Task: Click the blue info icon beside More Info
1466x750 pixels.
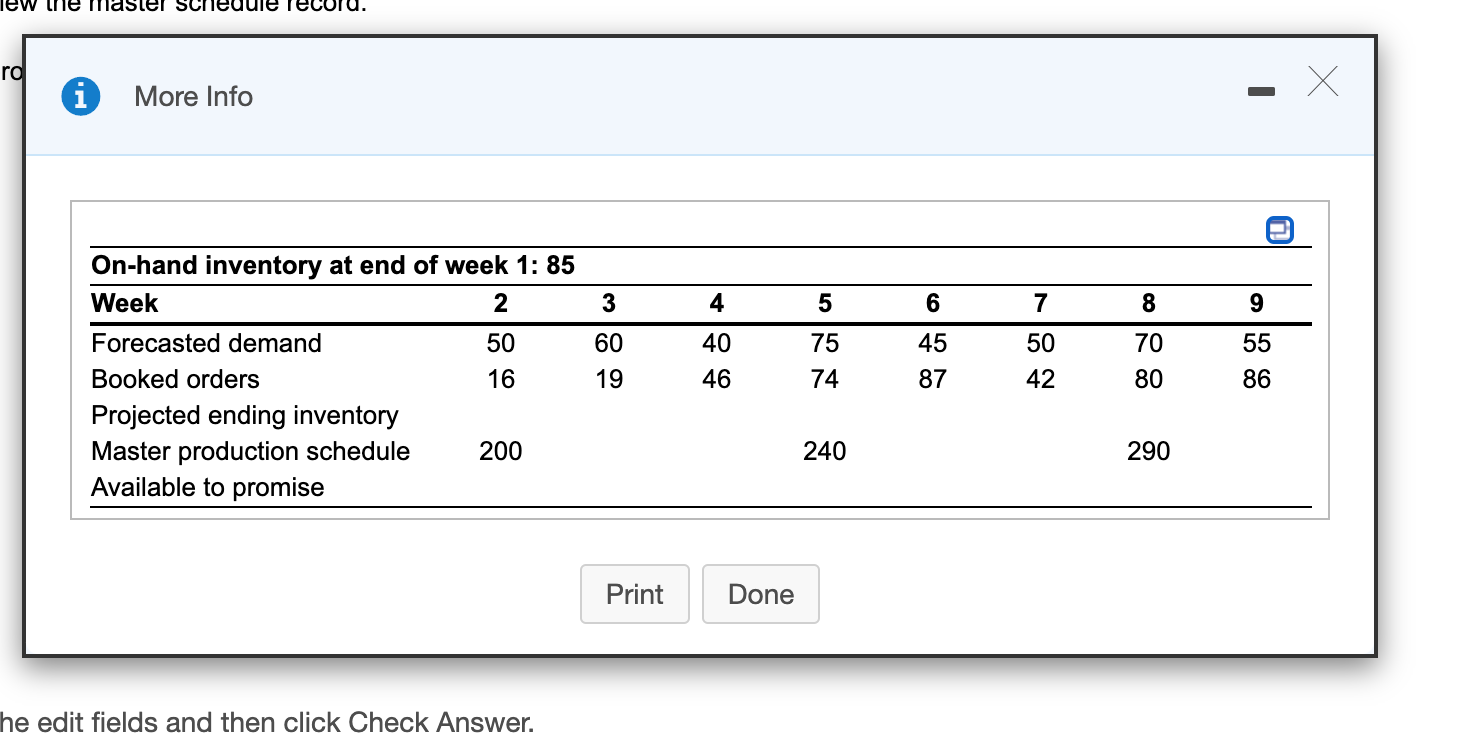Action: [x=81, y=96]
